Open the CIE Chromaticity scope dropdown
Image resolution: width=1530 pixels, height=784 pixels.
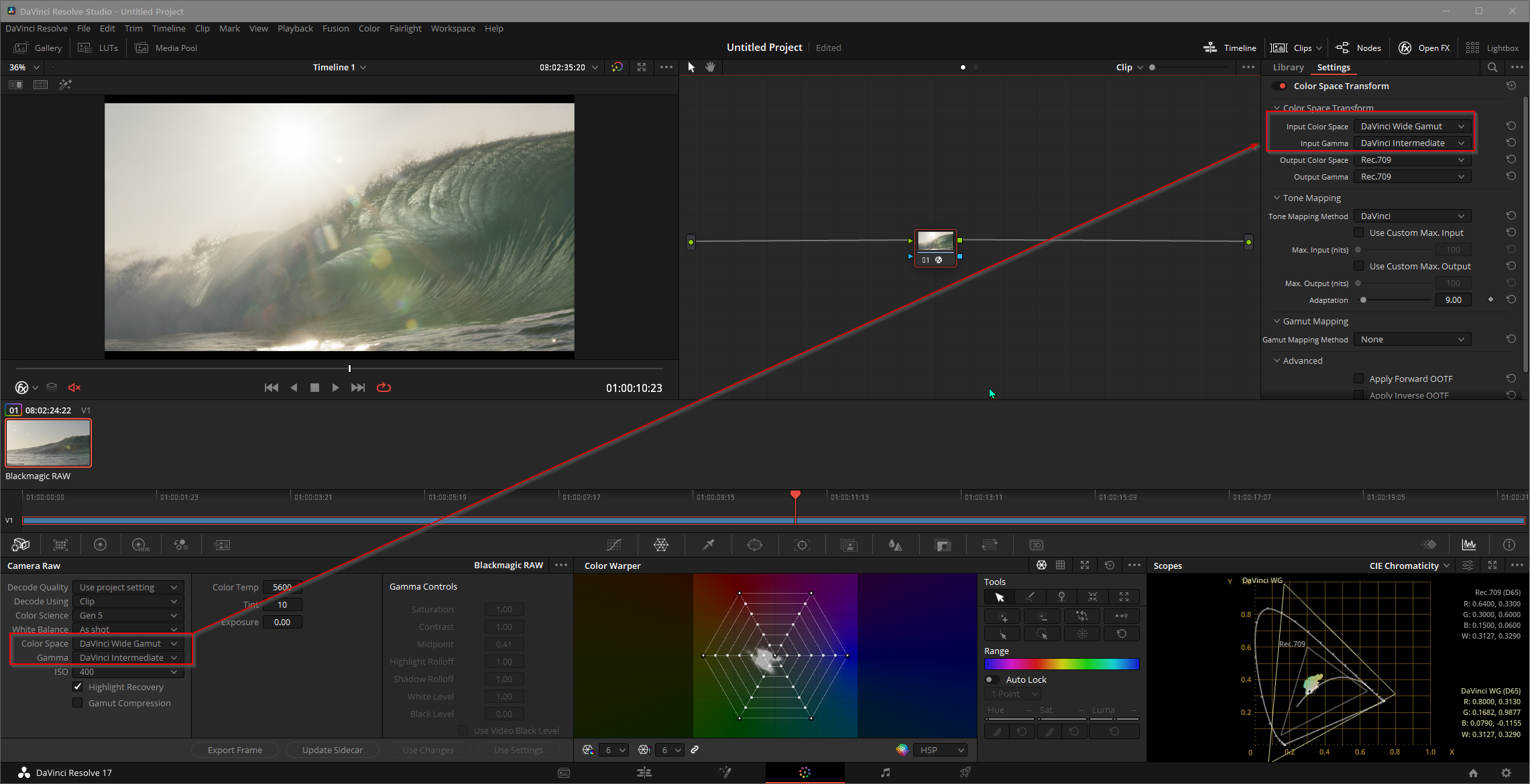(1409, 566)
